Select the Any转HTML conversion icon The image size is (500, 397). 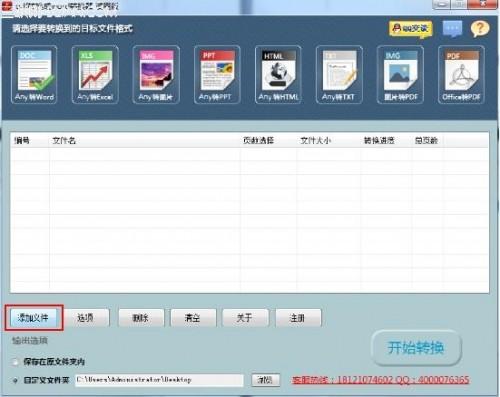278,75
